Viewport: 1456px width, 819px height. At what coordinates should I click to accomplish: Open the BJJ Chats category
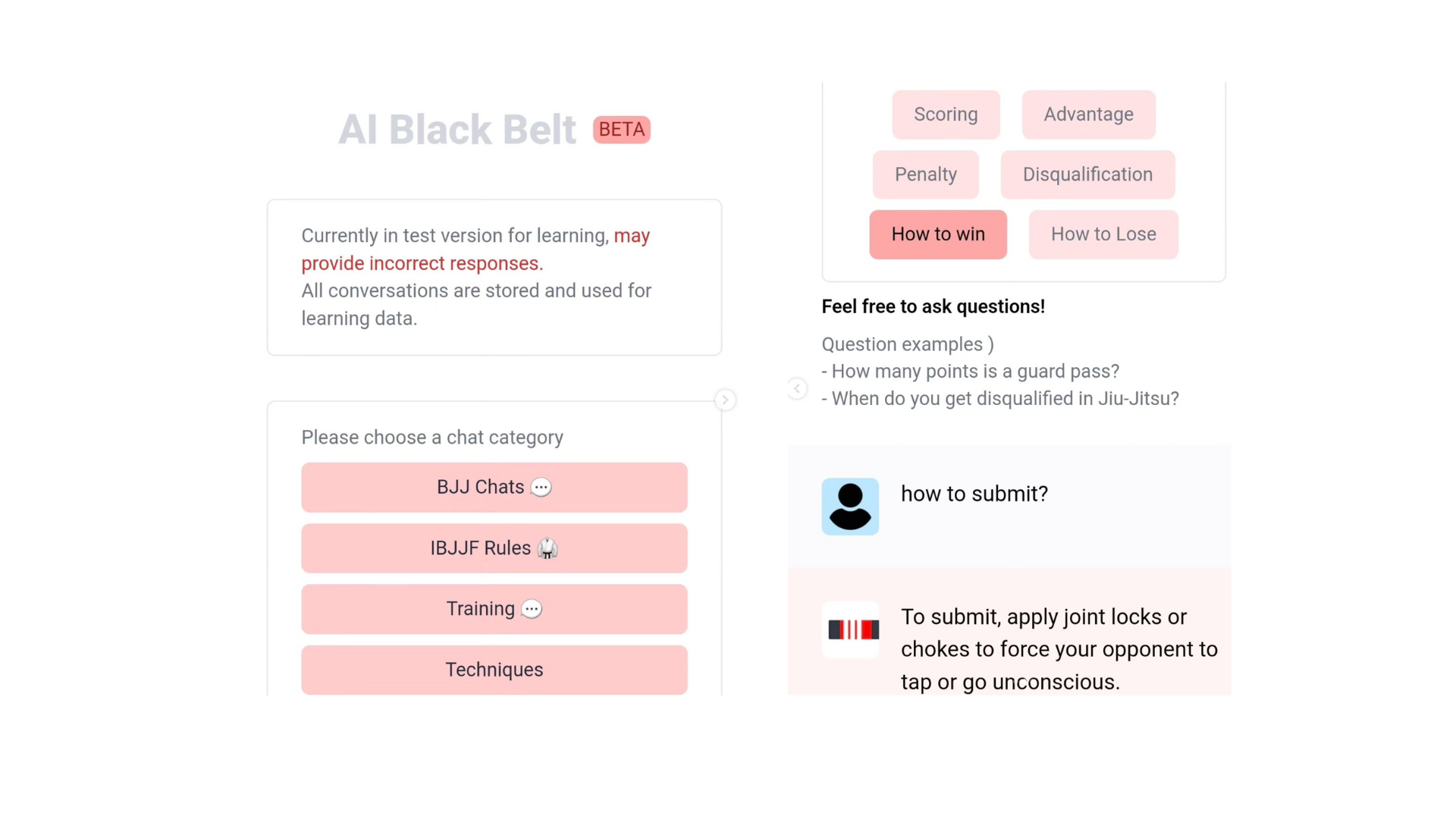pos(494,487)
